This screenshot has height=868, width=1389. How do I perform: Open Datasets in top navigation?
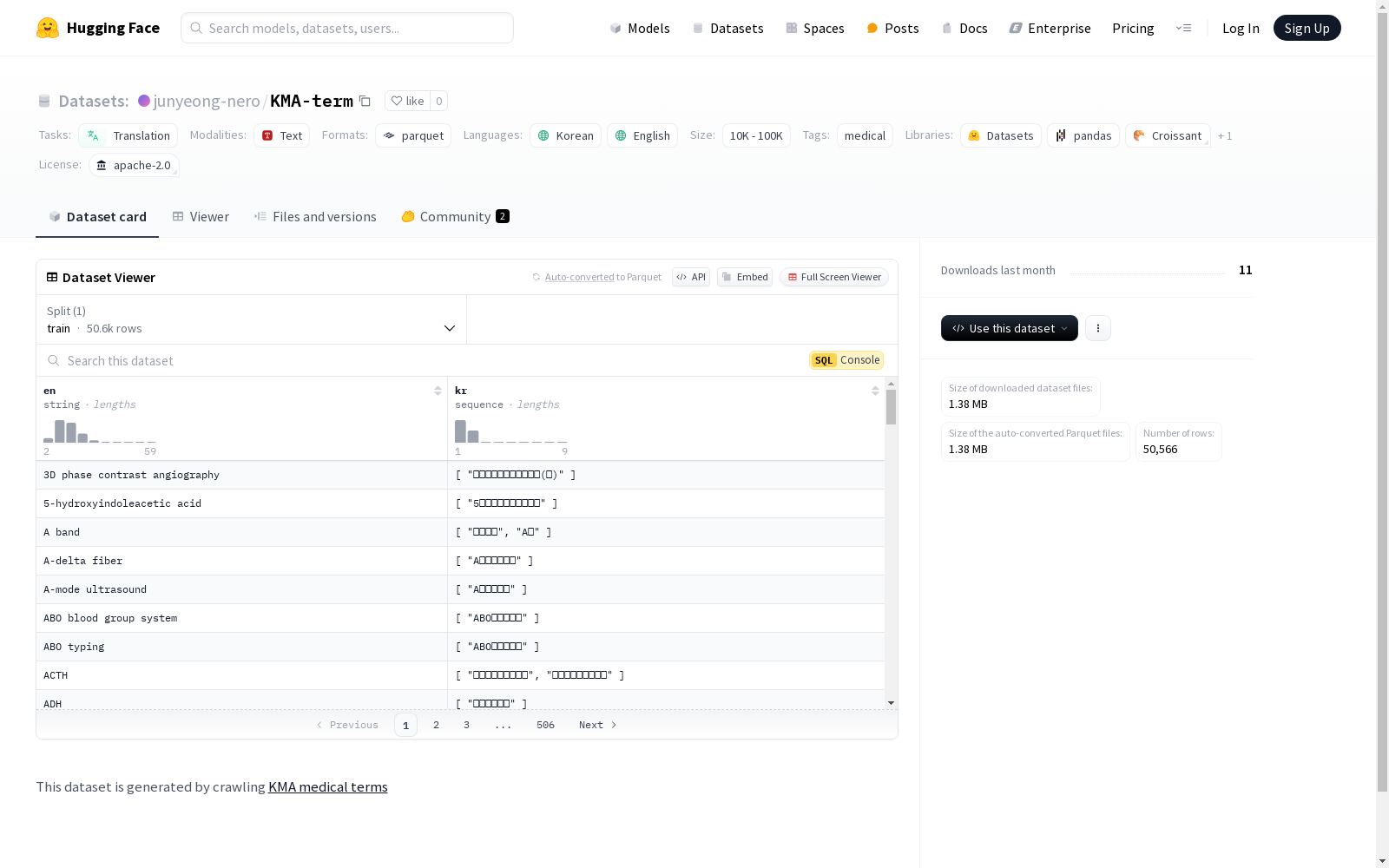727,28
